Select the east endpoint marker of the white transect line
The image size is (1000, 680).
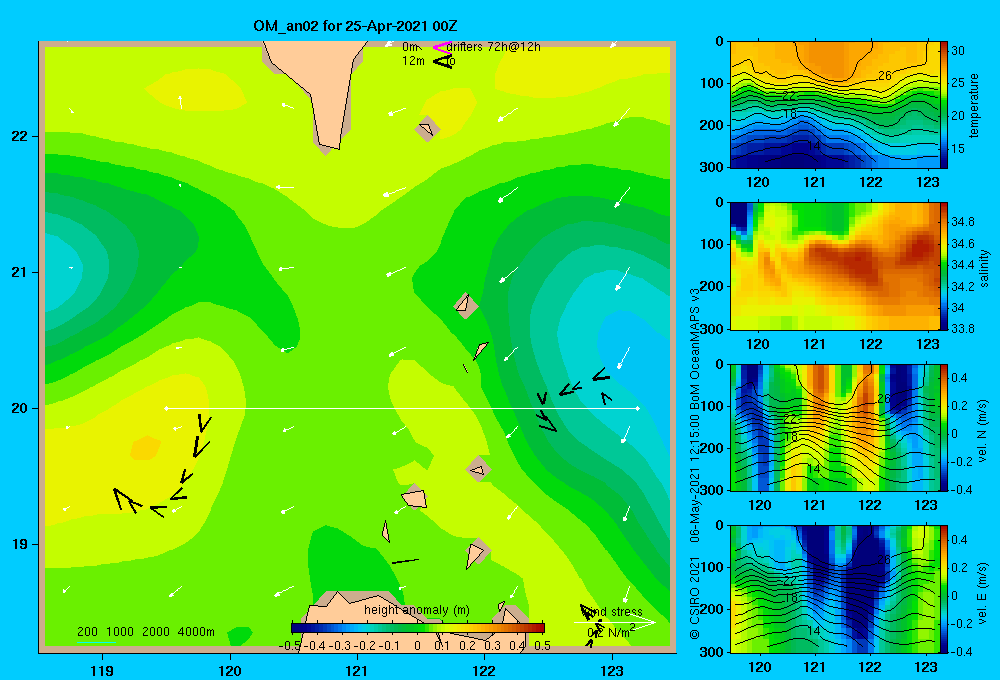(637, 408)
